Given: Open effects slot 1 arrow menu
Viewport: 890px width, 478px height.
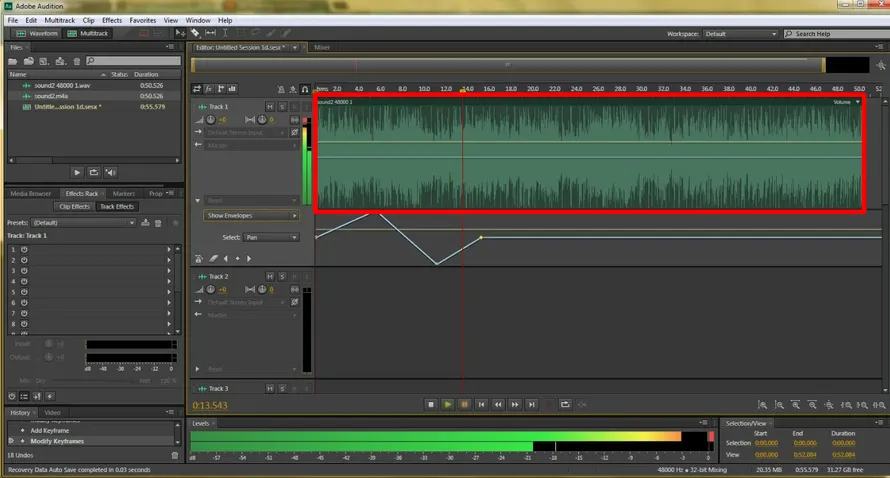Looking at the screenshot, I should [169, 250].
